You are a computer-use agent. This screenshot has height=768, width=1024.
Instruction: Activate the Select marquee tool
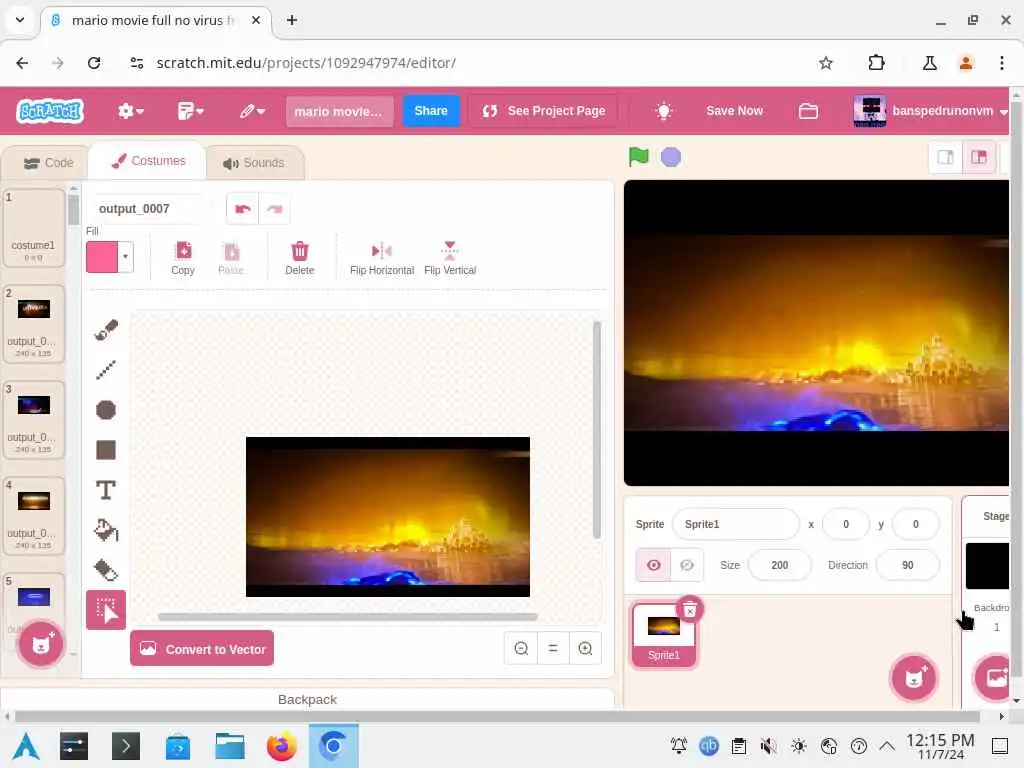pyautogui.click(x=106, y=610)
